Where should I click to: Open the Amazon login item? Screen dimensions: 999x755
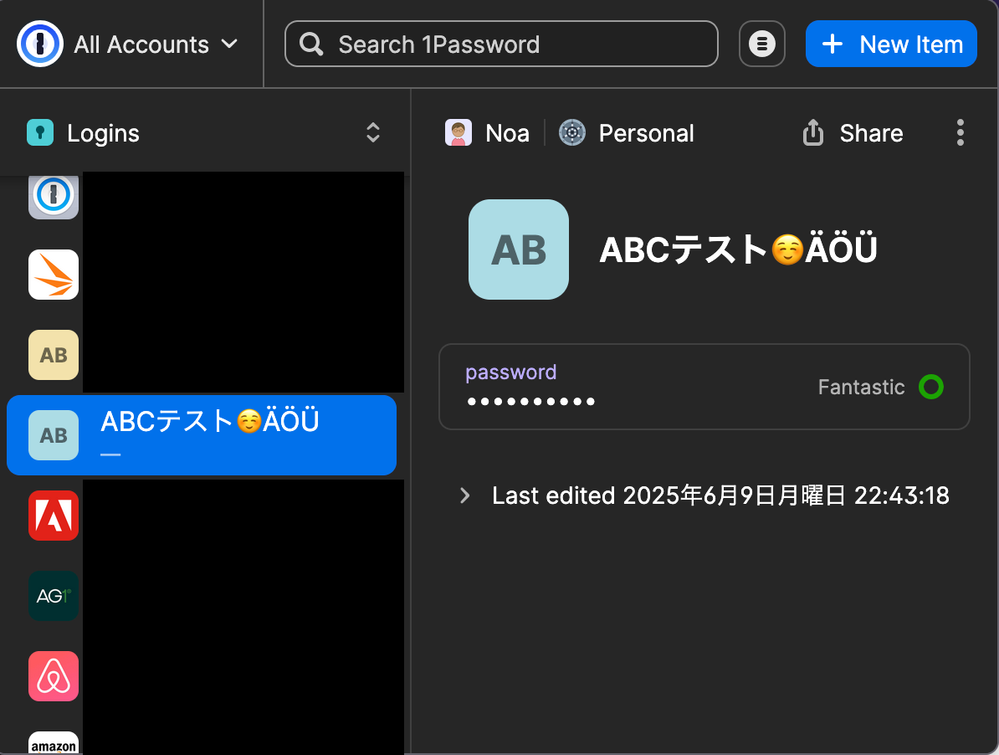tap(54, 742)
